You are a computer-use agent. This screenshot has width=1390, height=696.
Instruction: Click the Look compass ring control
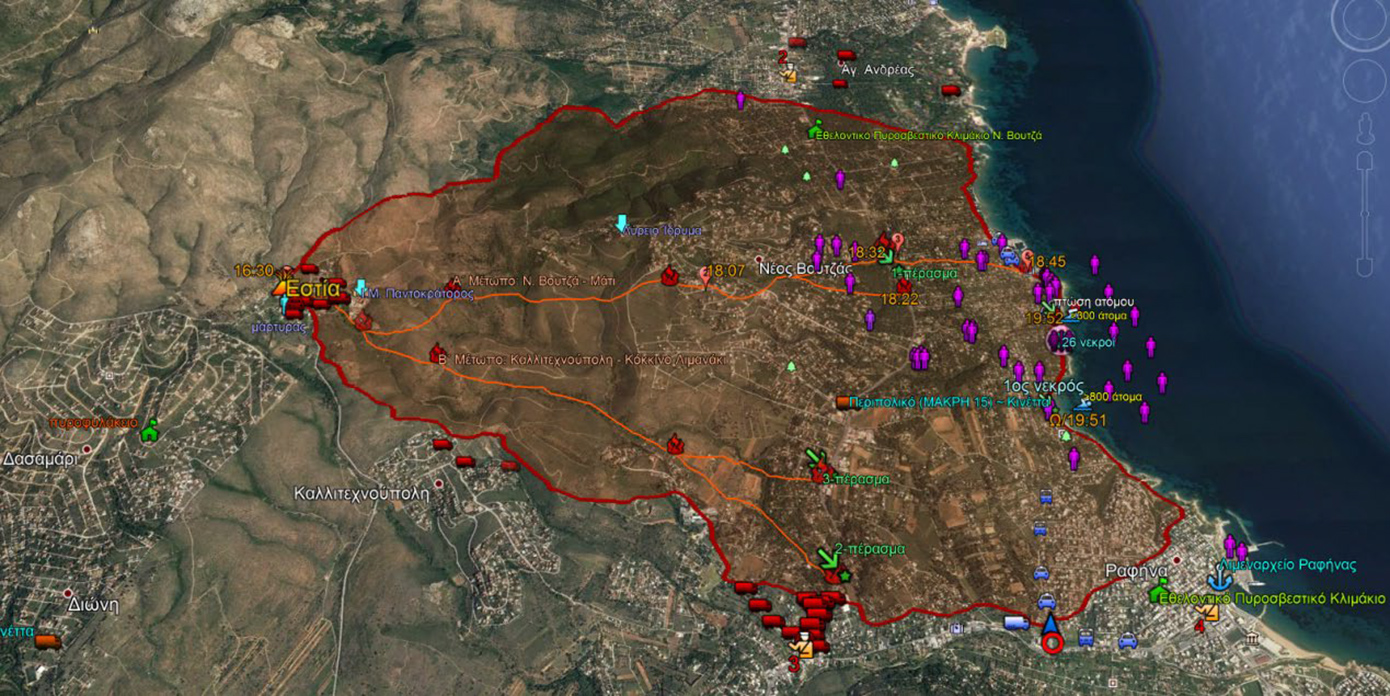click(x=1364, y=22)
